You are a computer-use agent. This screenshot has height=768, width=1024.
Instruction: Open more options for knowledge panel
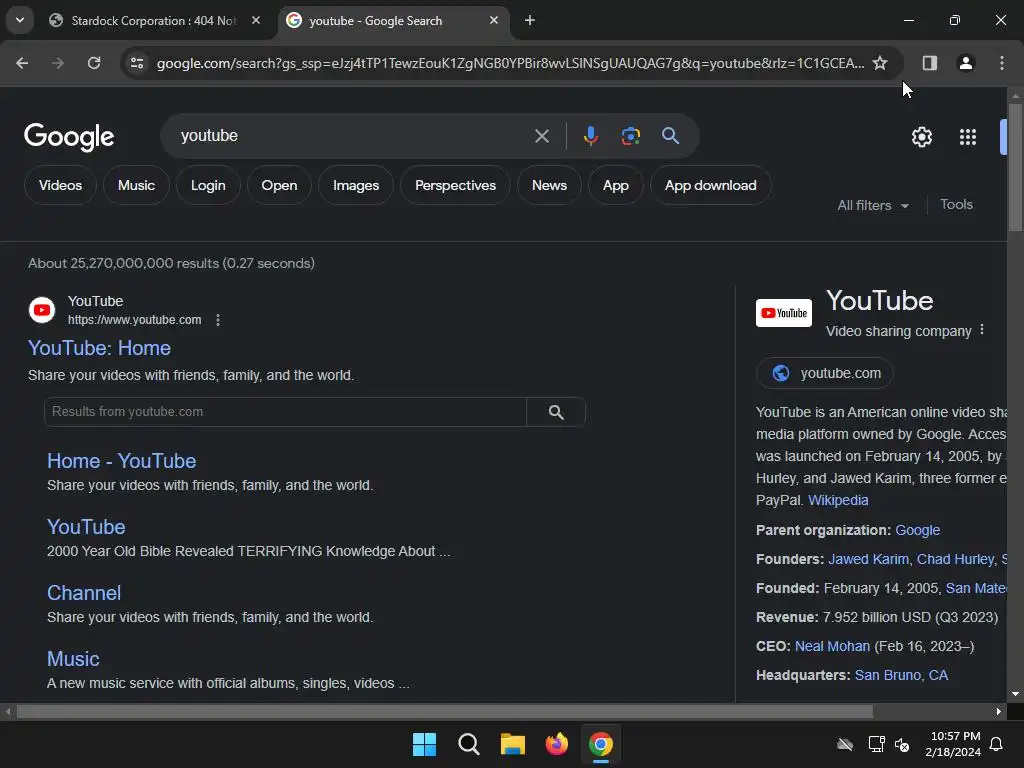click(x=982, y=330)
